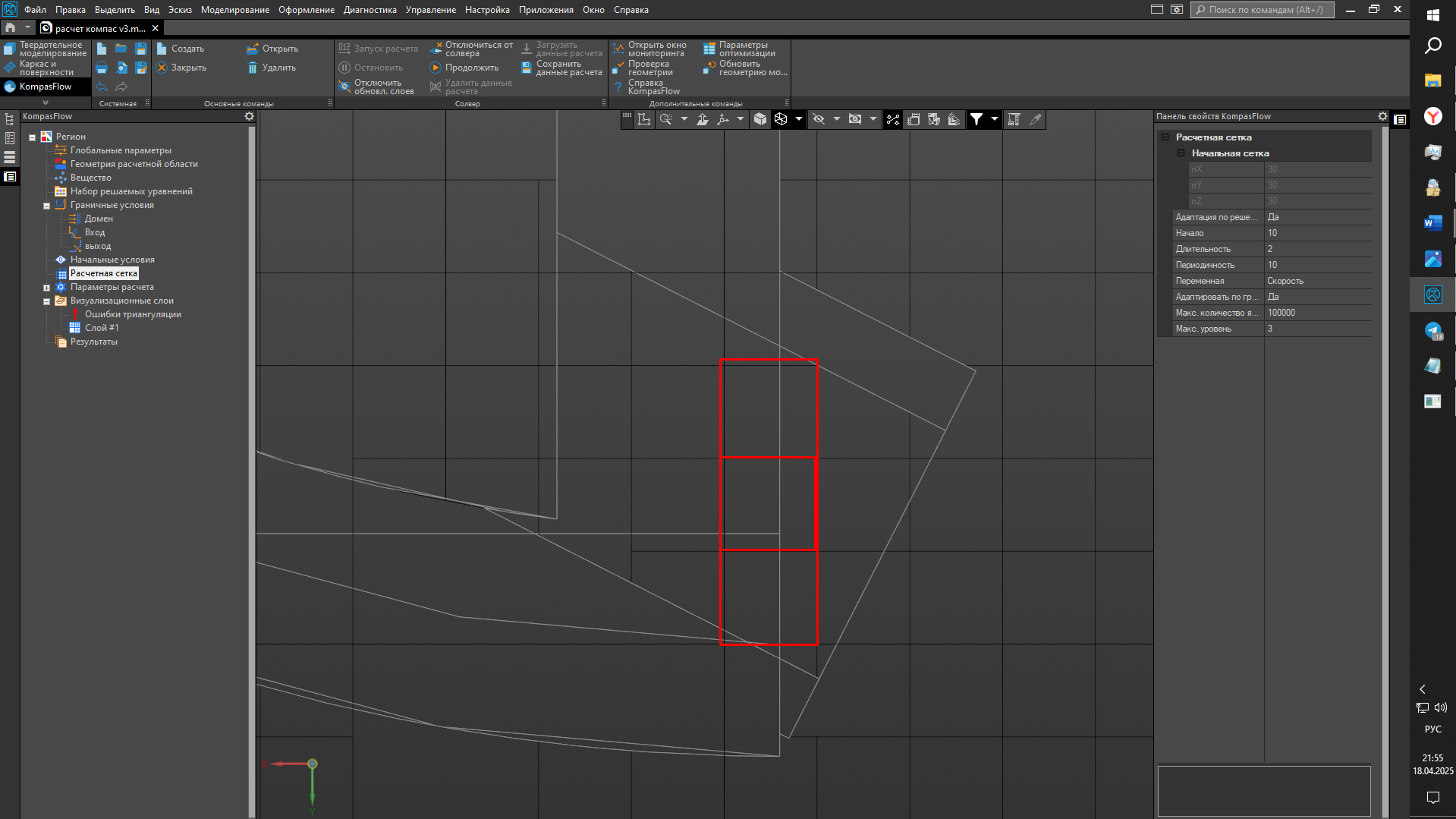
Task: Click the 'Продолжить' solver play icon
Action: click(x=436, y=68)
